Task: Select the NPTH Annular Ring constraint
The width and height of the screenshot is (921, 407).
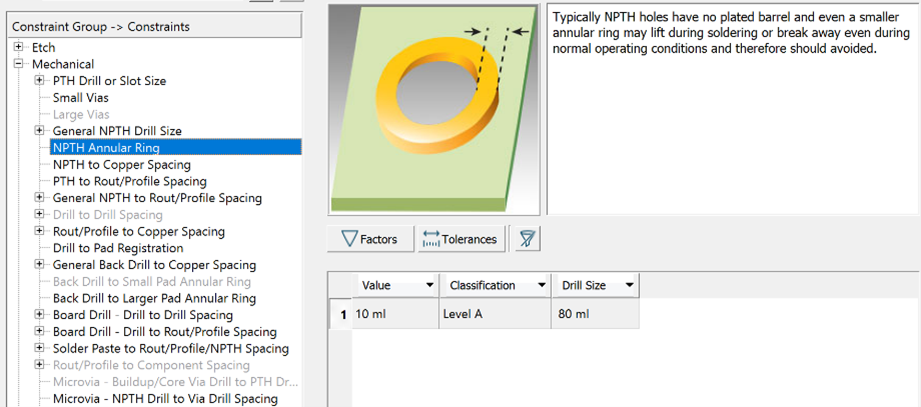Action: [x=176, y=147]
